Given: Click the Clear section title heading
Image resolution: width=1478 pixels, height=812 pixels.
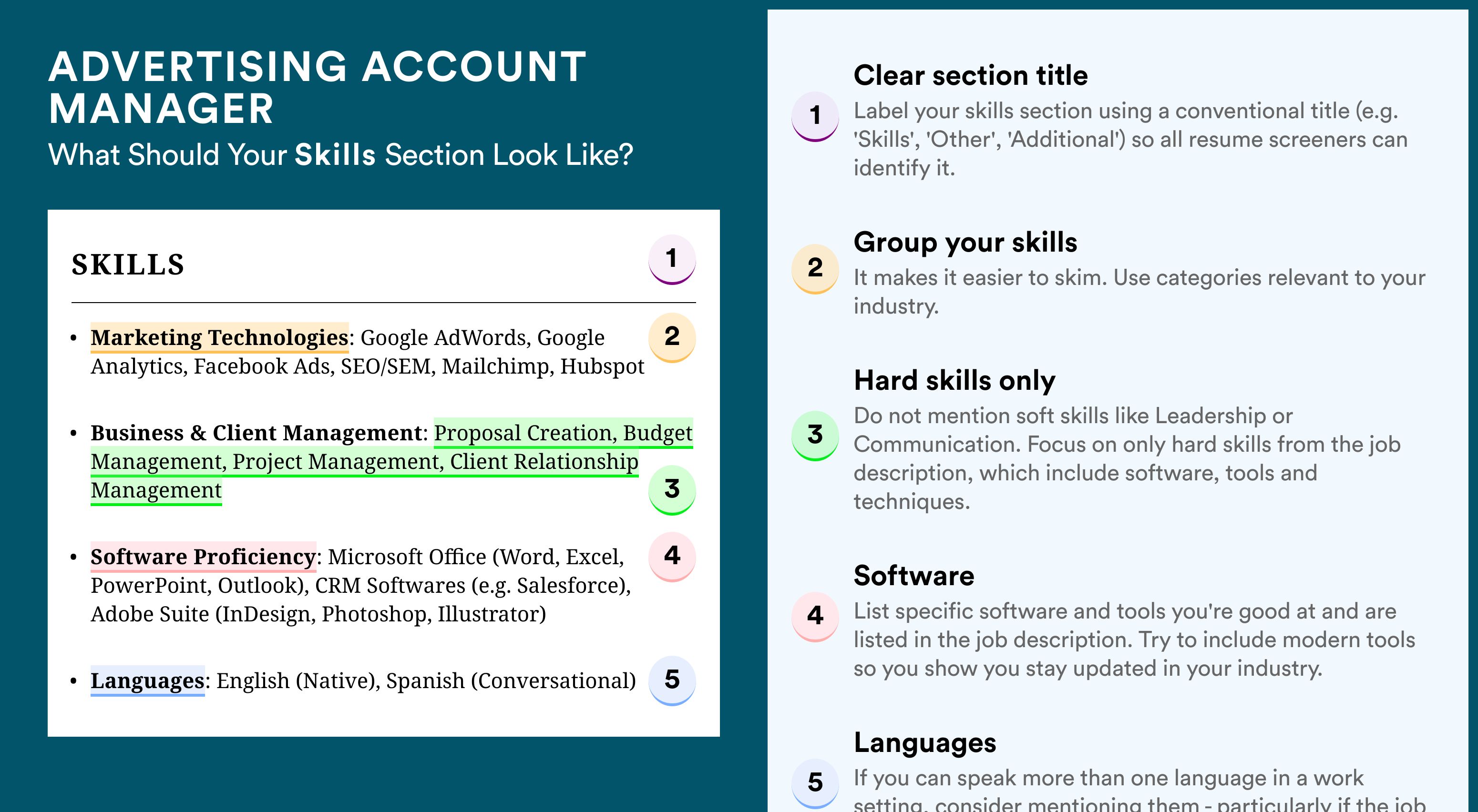Looking at the screenshot, I should point(970,75).
